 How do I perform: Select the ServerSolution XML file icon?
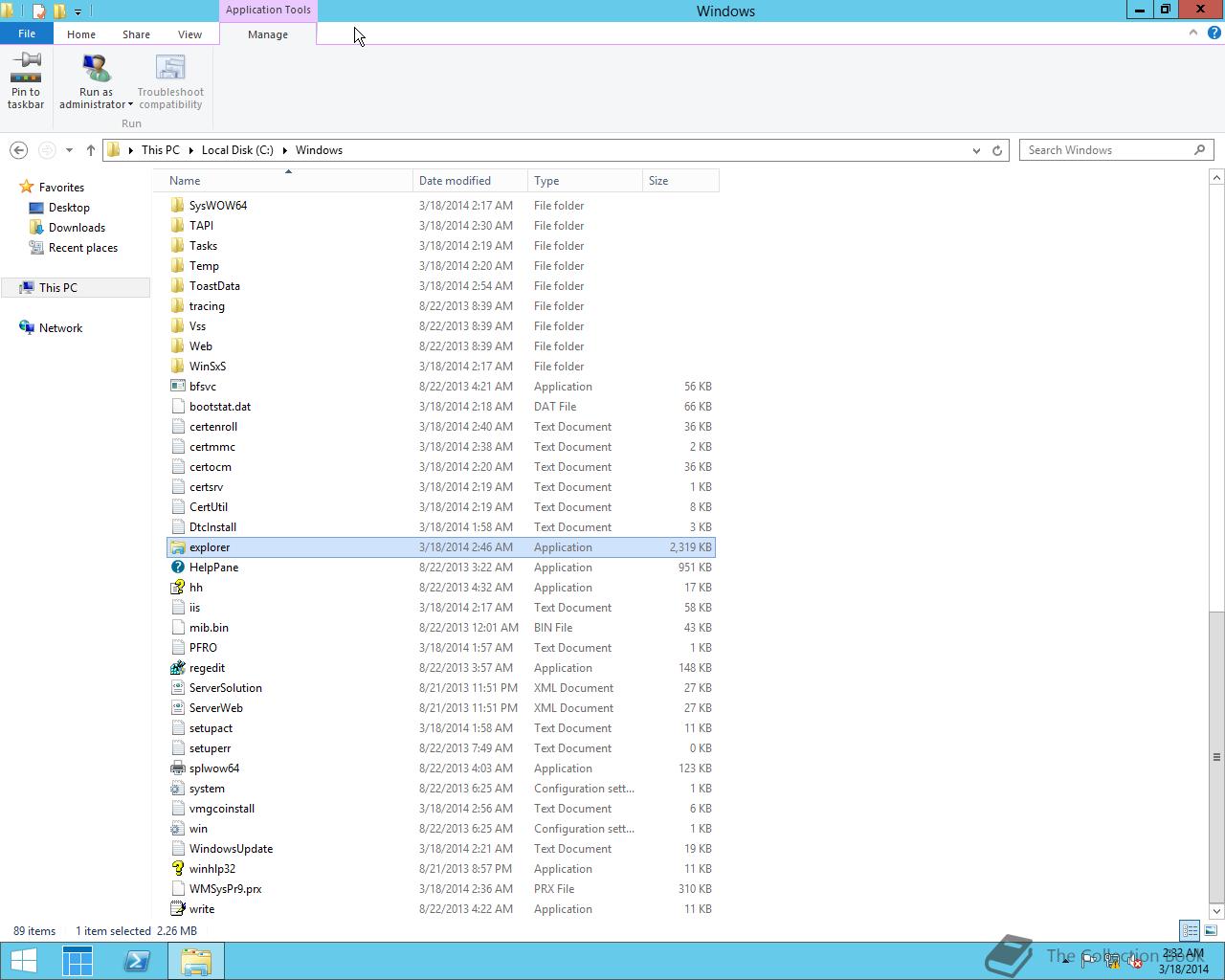click(x=177, y=688)
